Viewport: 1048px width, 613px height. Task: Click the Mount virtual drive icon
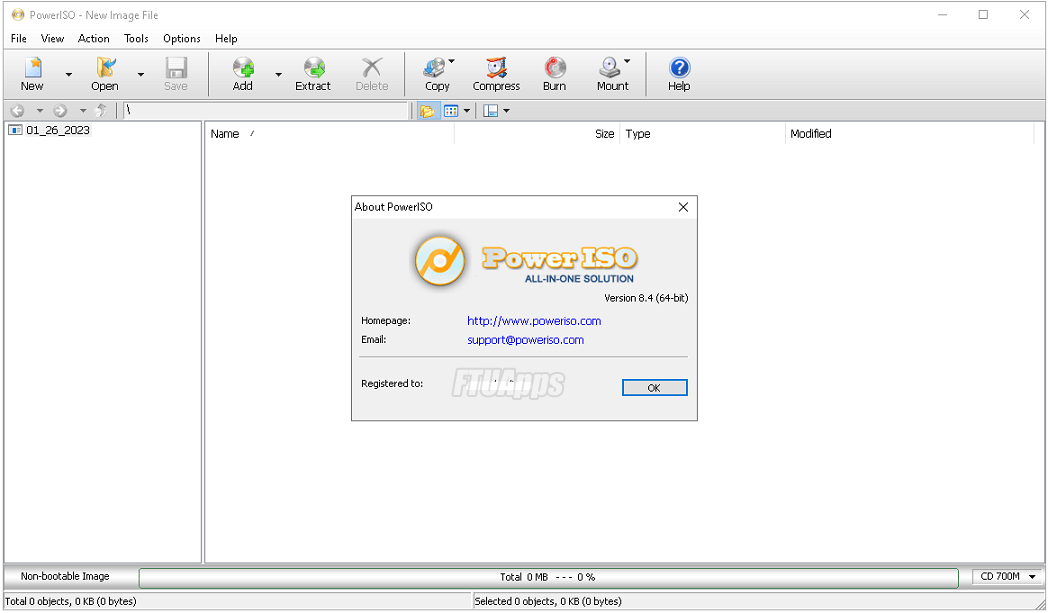pyautogui.click(x=612, y=74)
